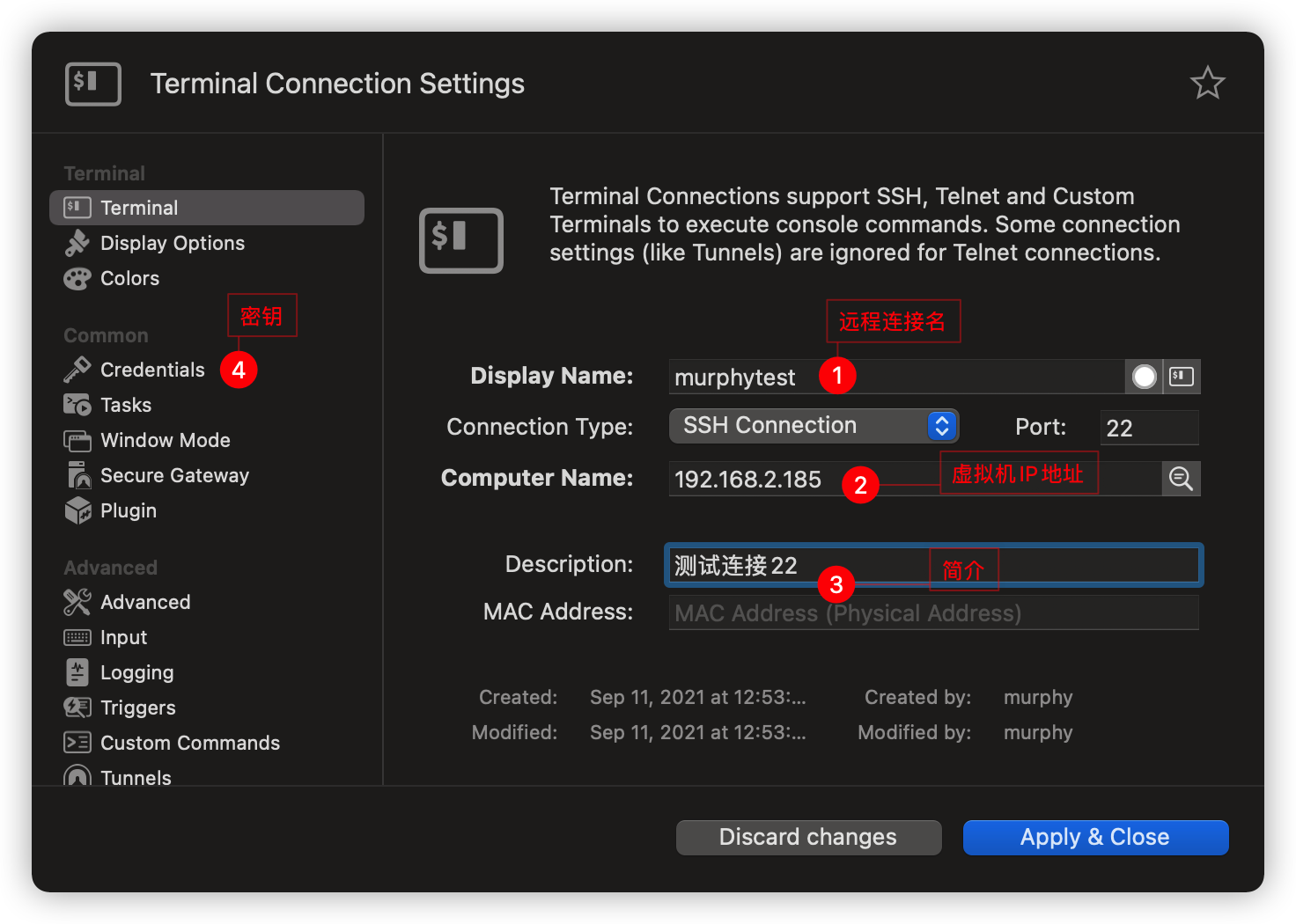Viewport: 1296px width, 924px height.
Task: Open the Logging icon
Action: (x=77, y=672)
